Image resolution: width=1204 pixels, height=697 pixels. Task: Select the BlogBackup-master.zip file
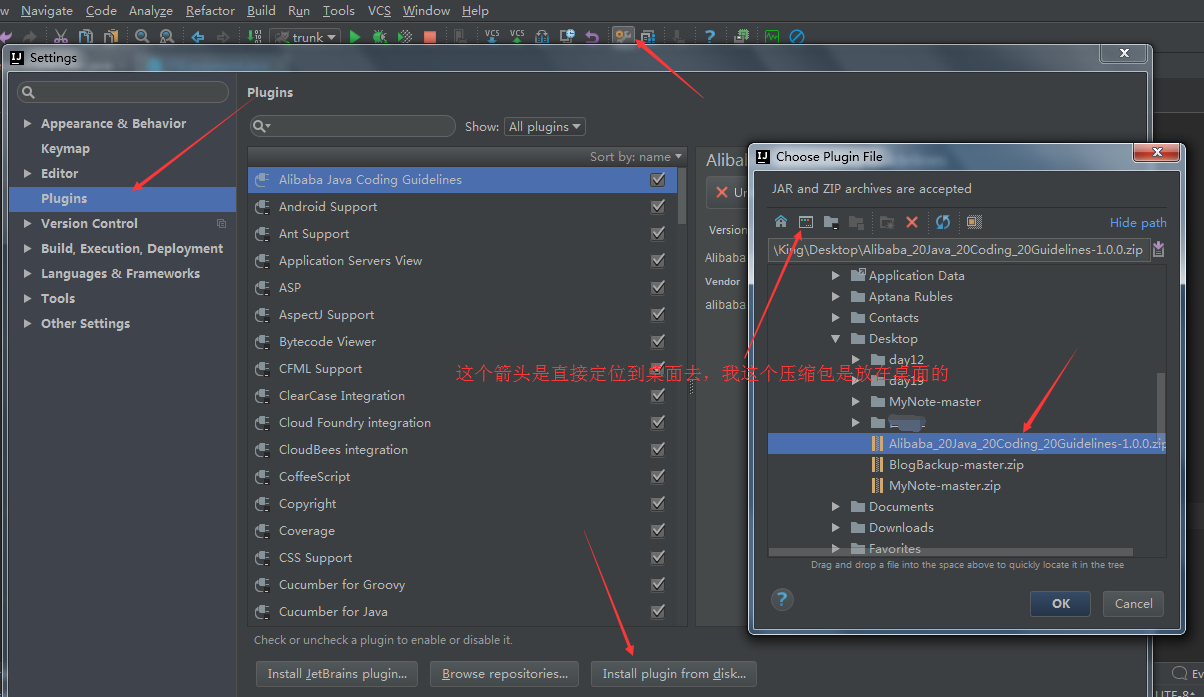[955, 465]
